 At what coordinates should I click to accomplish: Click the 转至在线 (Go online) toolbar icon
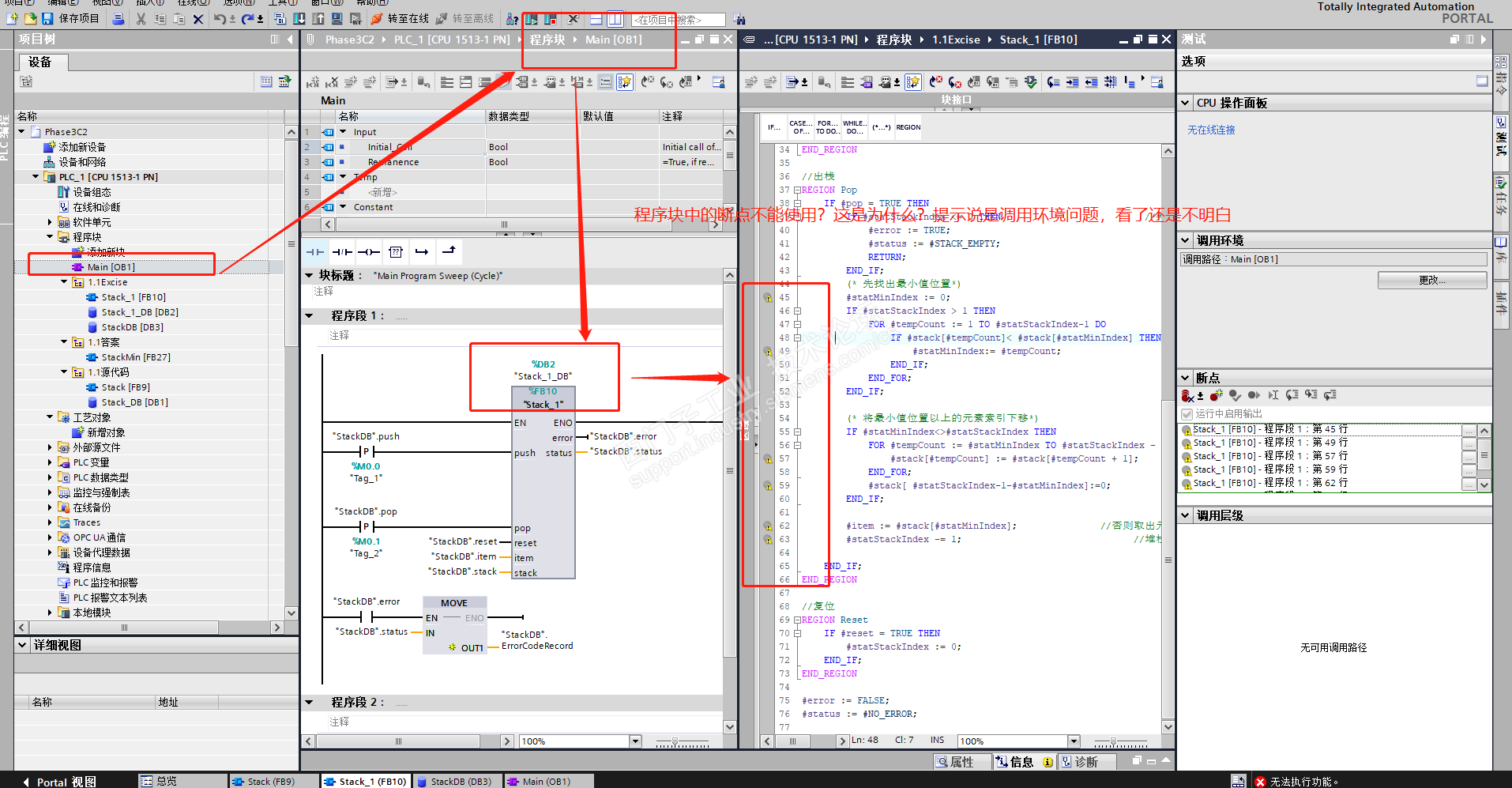pos(378,18)
